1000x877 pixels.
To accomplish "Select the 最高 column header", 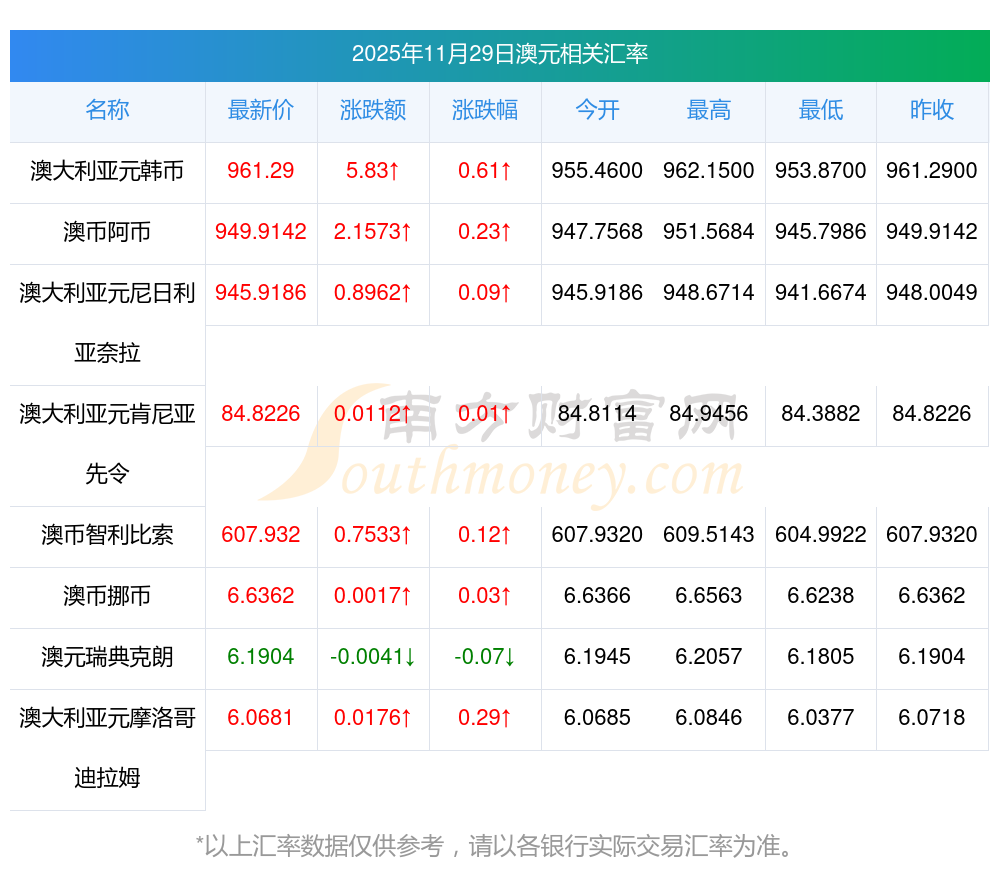I will pos(709,111).
